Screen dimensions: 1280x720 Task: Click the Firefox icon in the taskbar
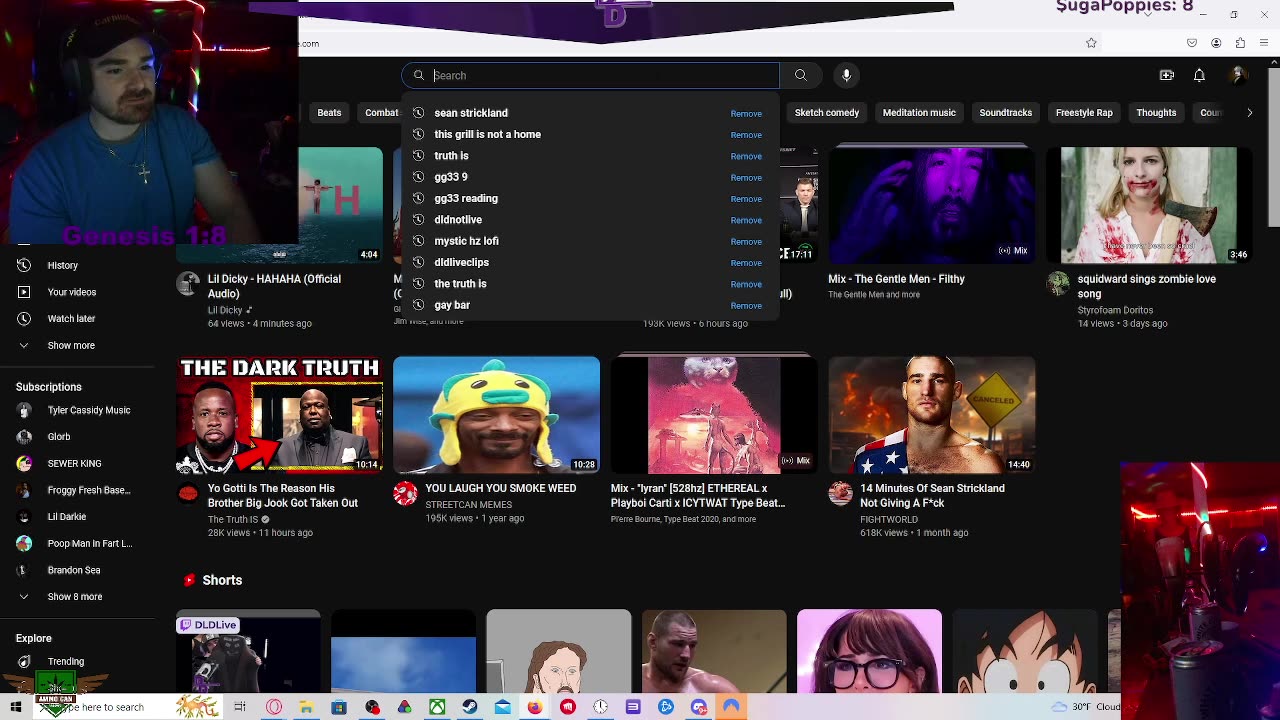coord(535,707)
